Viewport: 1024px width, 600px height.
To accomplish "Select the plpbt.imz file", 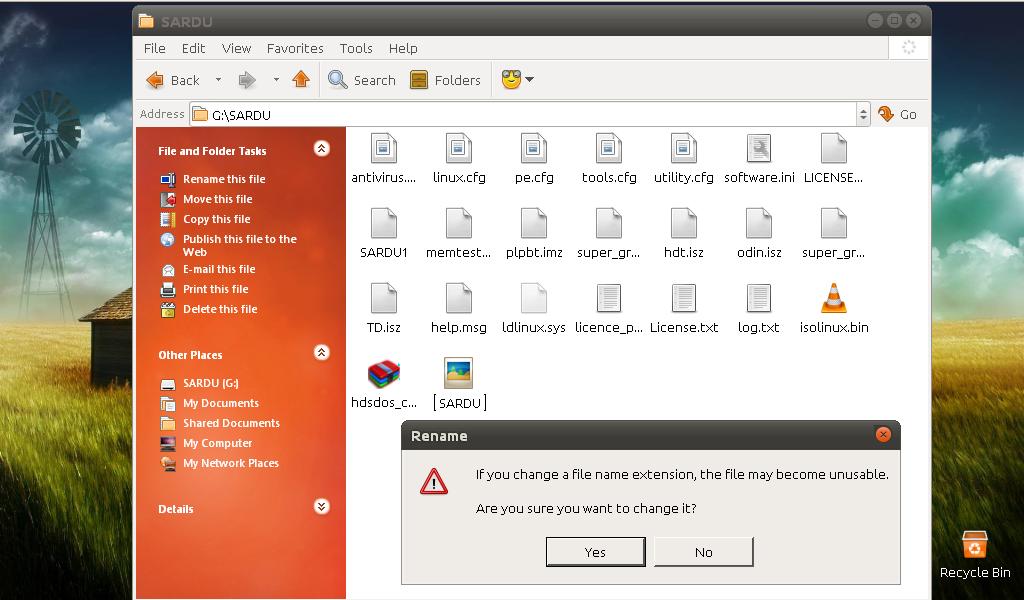I will click(x=534, y=234).
